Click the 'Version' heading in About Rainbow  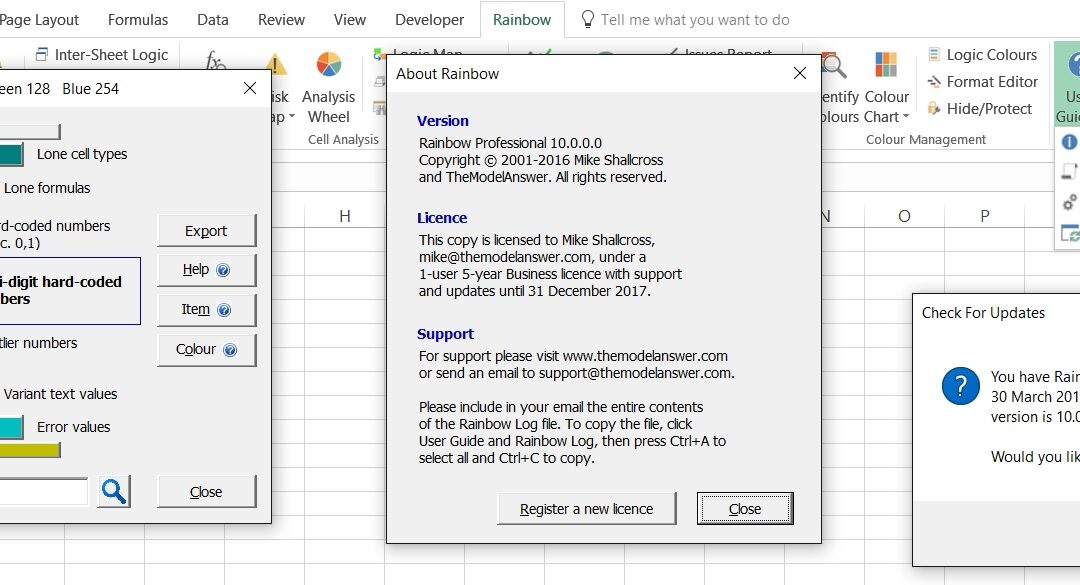pyautogui.click(x=443, y=121)
